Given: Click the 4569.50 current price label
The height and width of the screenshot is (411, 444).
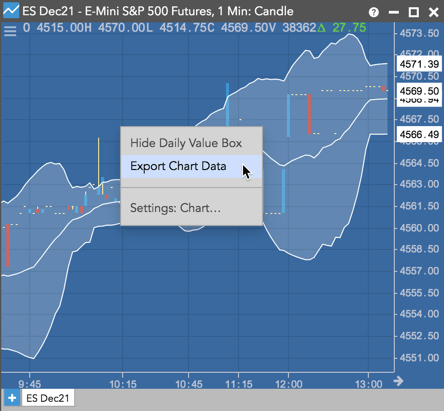Looking at the screenshot, I should tap(419, 91).
